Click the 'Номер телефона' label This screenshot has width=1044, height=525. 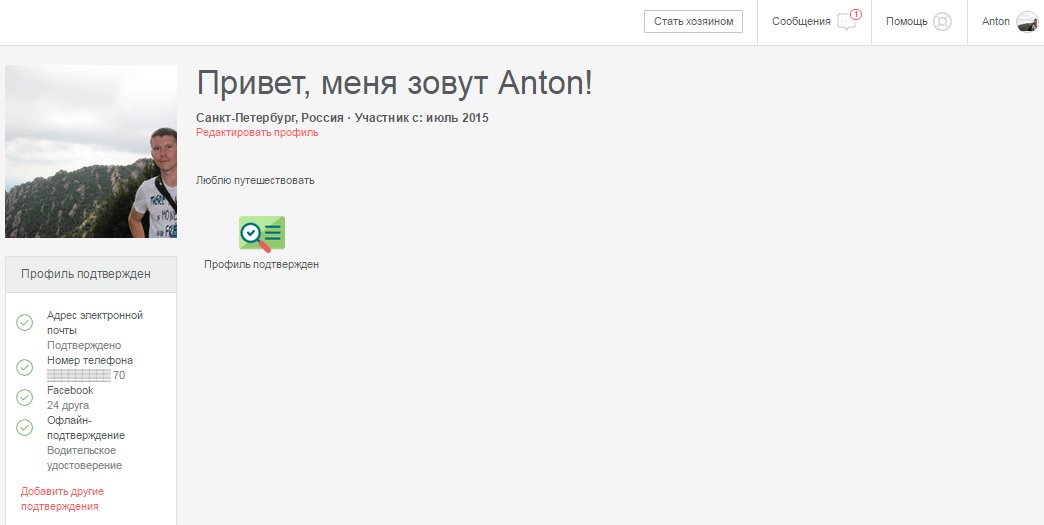[x=90, y=360]
